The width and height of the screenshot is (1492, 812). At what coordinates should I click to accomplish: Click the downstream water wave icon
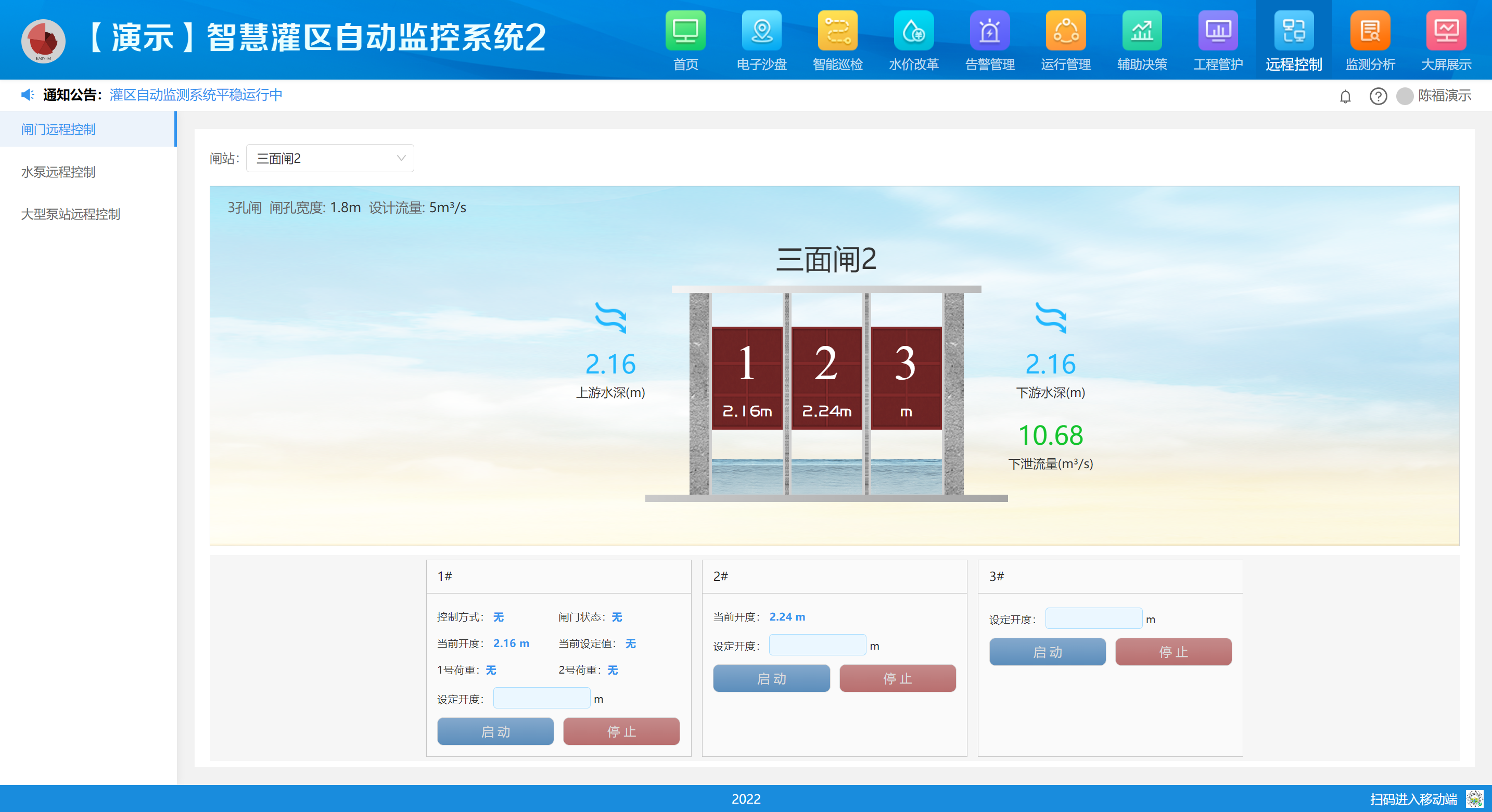pyautogui.click(x=1051, y=317)
